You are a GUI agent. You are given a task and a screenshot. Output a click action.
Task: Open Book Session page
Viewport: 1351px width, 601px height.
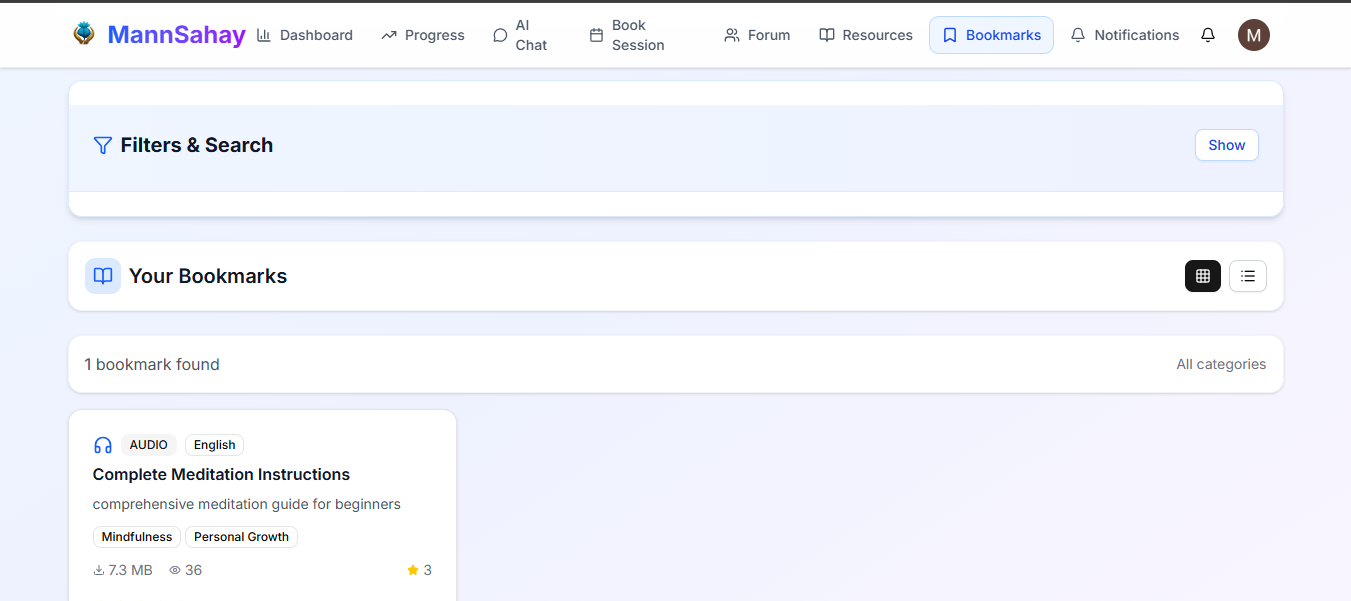[x=627, y=35]
